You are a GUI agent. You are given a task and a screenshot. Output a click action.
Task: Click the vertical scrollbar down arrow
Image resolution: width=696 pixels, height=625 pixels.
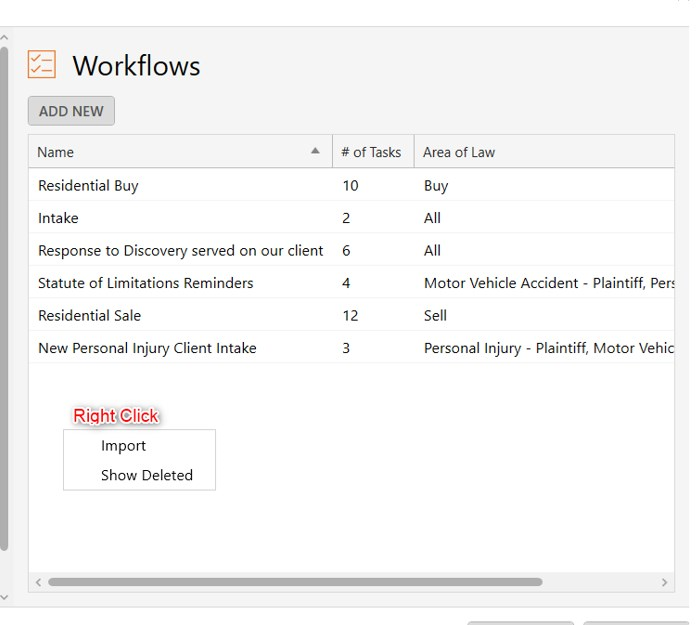click(4, 597)
